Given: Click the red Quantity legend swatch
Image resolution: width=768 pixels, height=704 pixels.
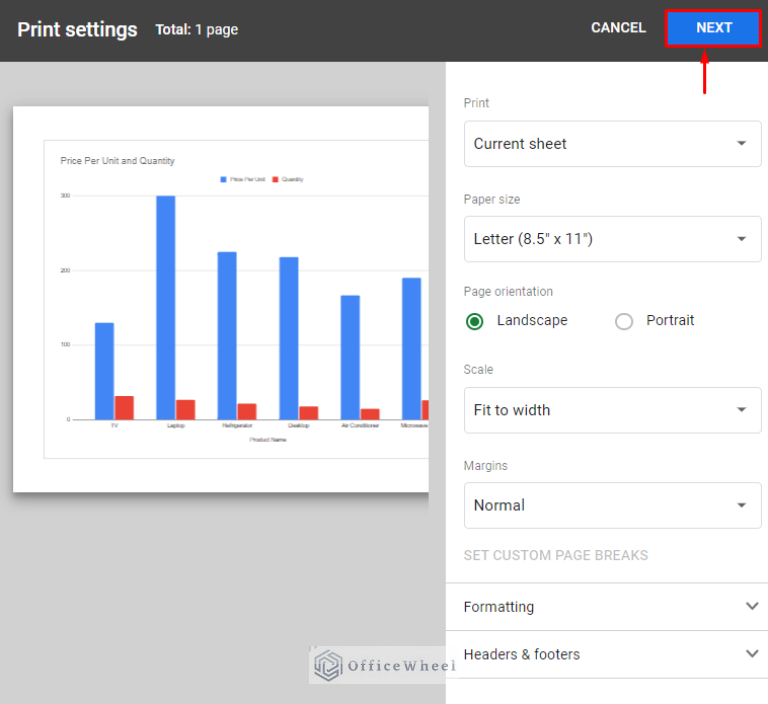Looking at the screenshot, I should [x=275, y=179].
